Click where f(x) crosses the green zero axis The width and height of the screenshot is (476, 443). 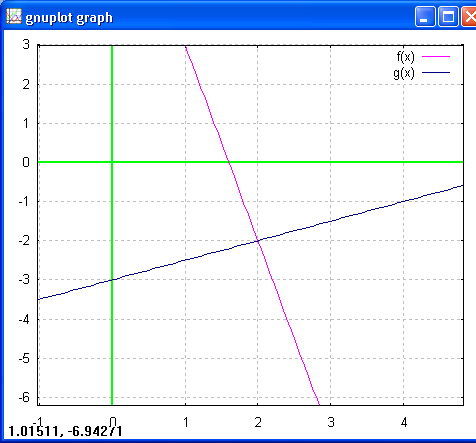click(229, 162)
